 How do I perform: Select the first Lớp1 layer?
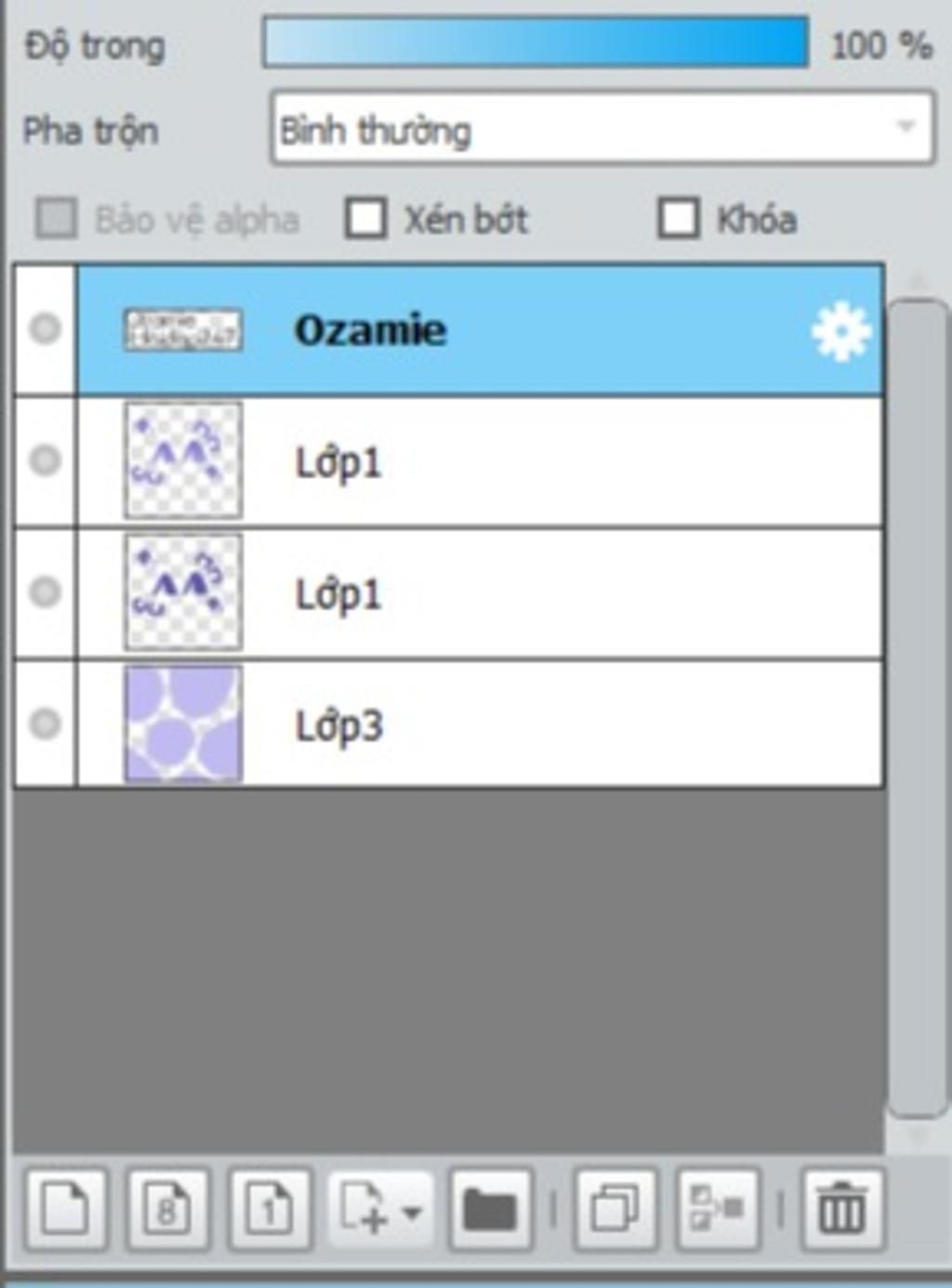[480, 462]
